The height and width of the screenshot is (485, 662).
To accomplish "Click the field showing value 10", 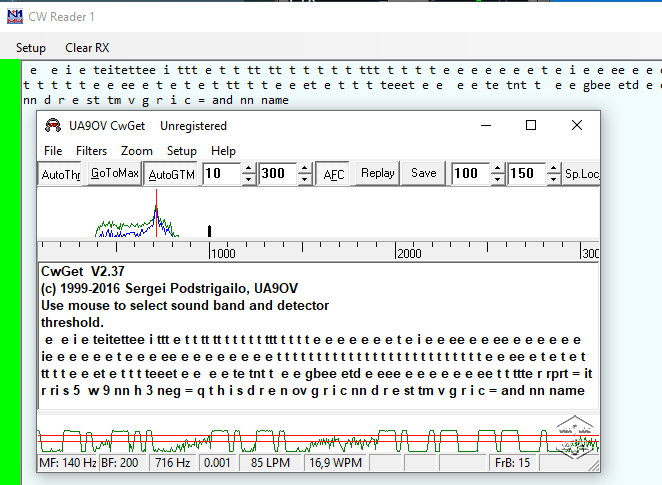I will click(x=222, y=173).
